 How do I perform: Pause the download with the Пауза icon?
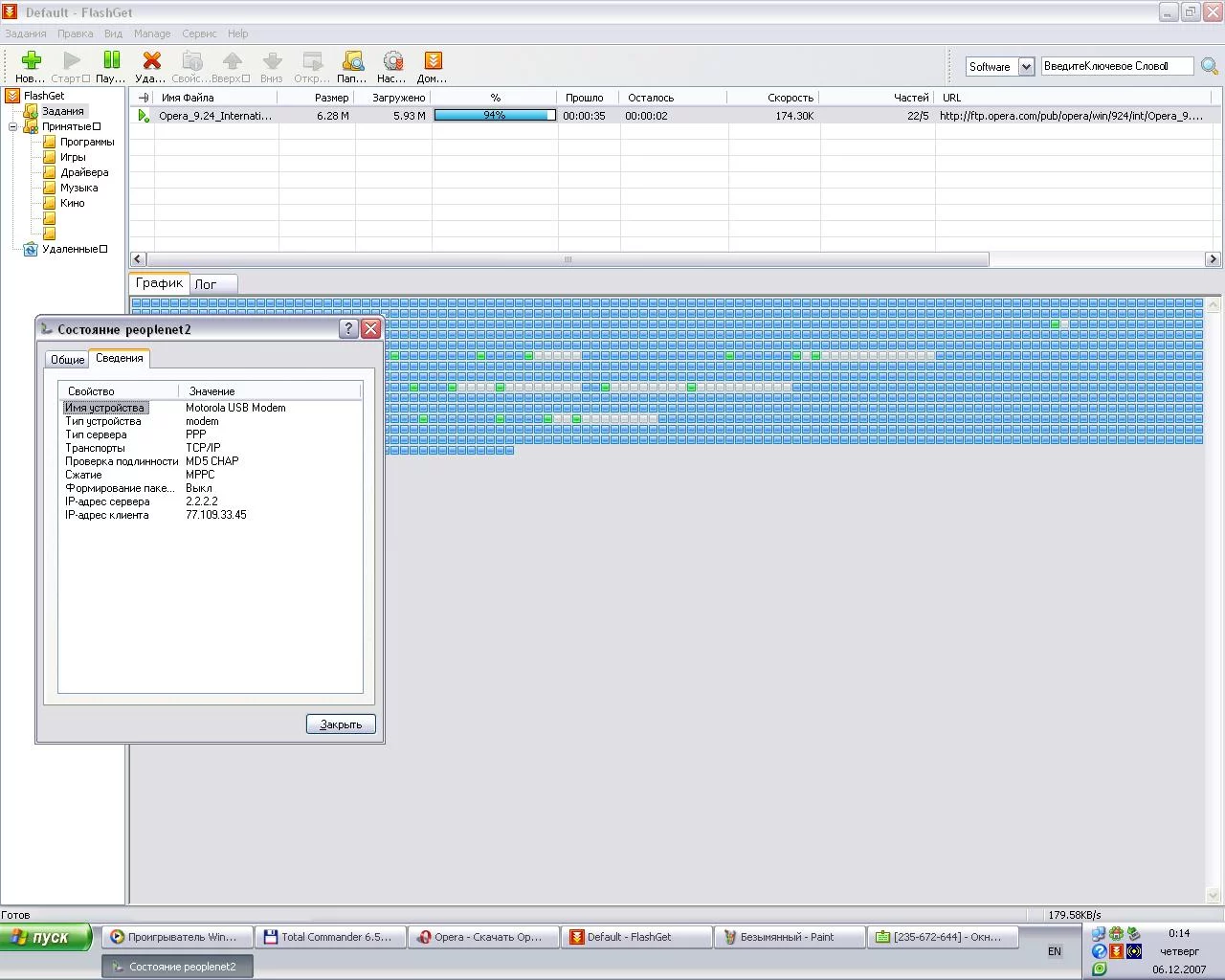[111, 61]
